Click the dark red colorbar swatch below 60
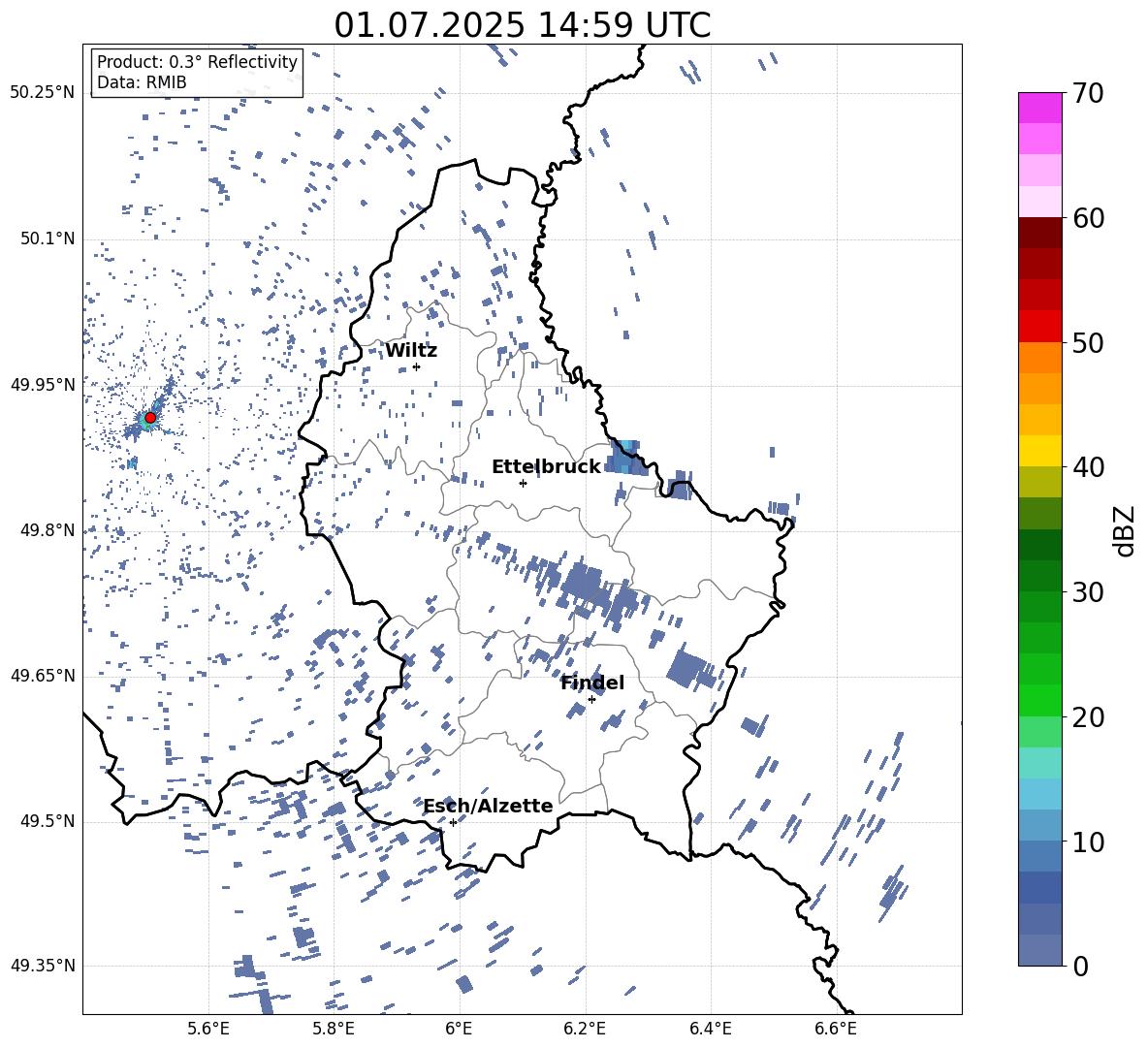 pyautogui.click(x=1039, y=233)
